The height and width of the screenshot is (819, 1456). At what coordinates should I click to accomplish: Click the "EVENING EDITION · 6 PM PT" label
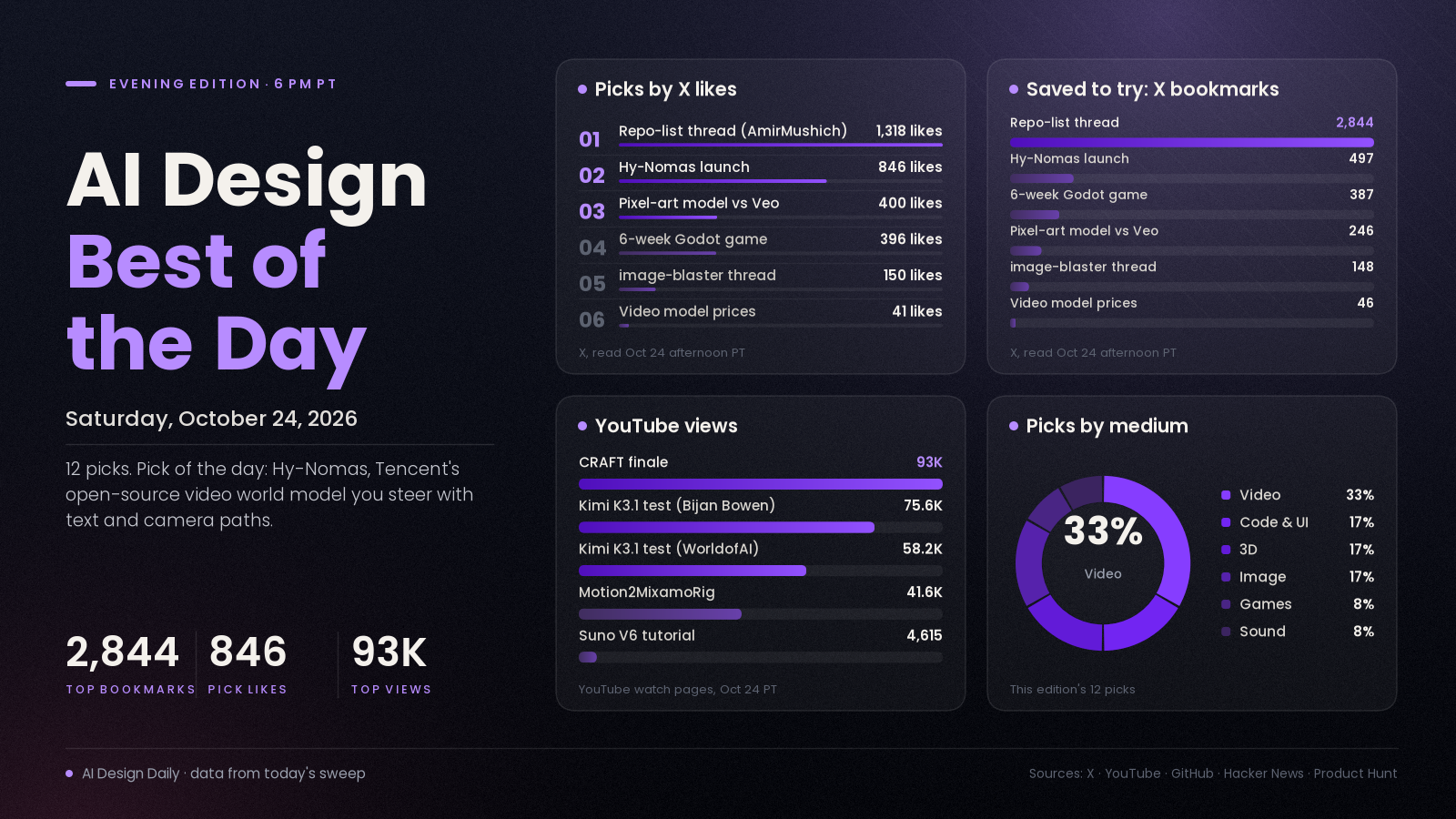pyautogui.click(x=223, y=84)
